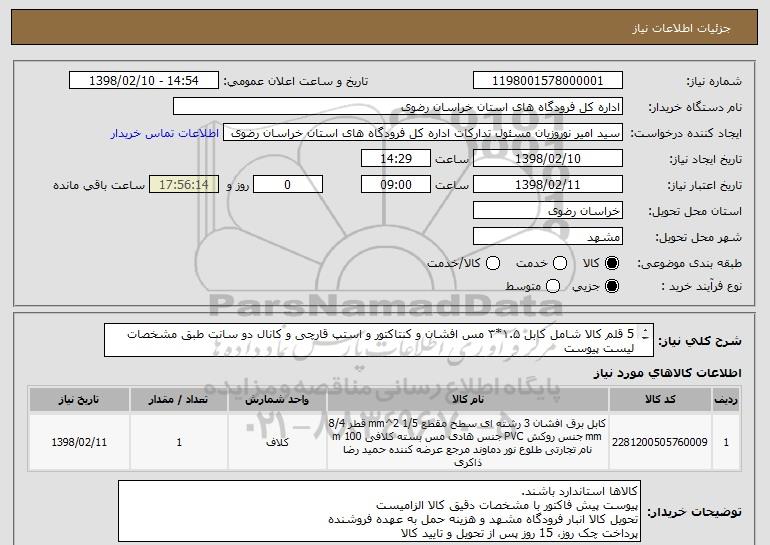This screenshot has height=545, width=770.
Task: Click the شرح کلی نیاز description text box
Action: (x=379, y=340)
